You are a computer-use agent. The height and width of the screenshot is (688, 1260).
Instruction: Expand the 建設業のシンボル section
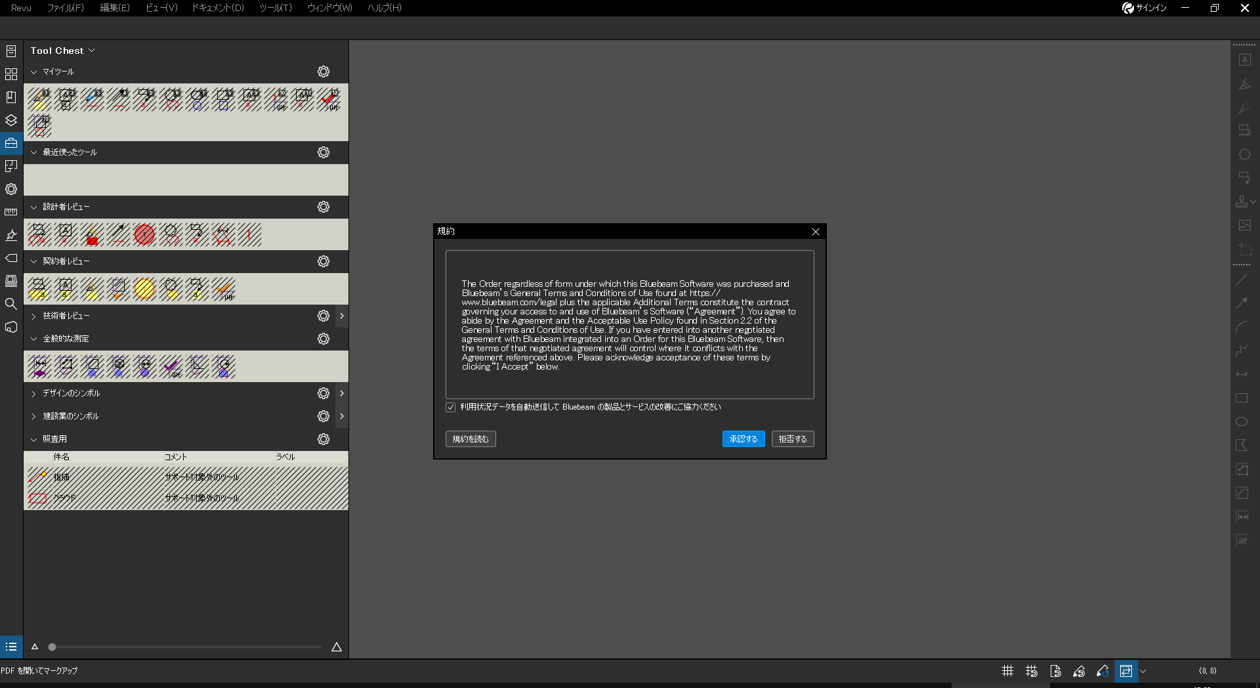click(34, 416)
